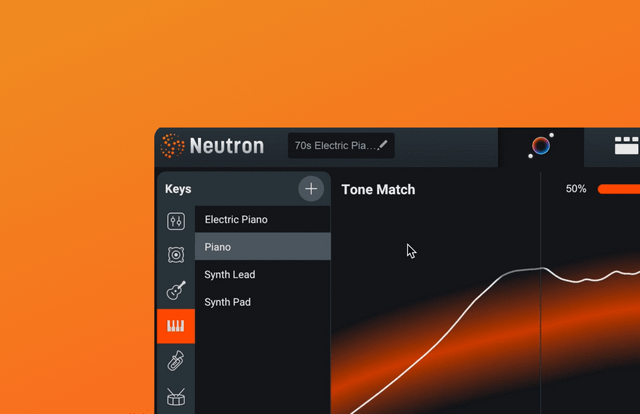Choose Synth Pad from the list

[x=263, y=302]
